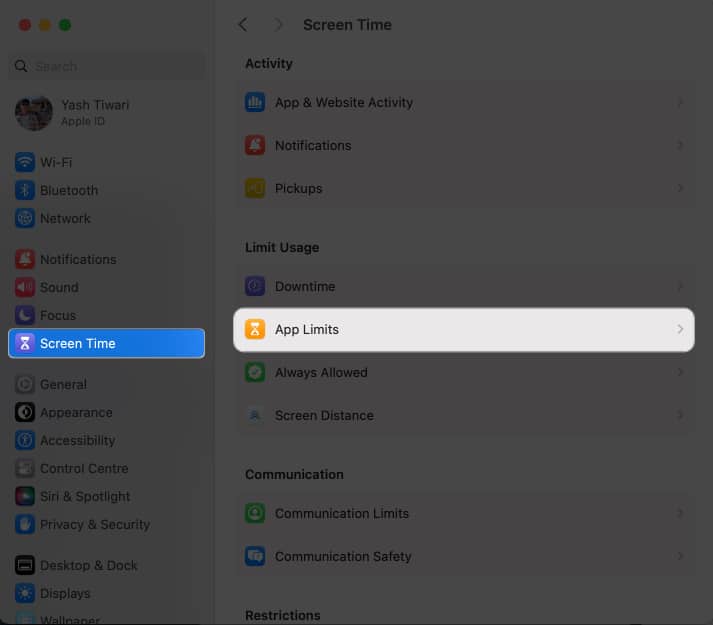Select Displays in the sidebar
Viewport: 713px width, 625px height.
click(106, 593)
